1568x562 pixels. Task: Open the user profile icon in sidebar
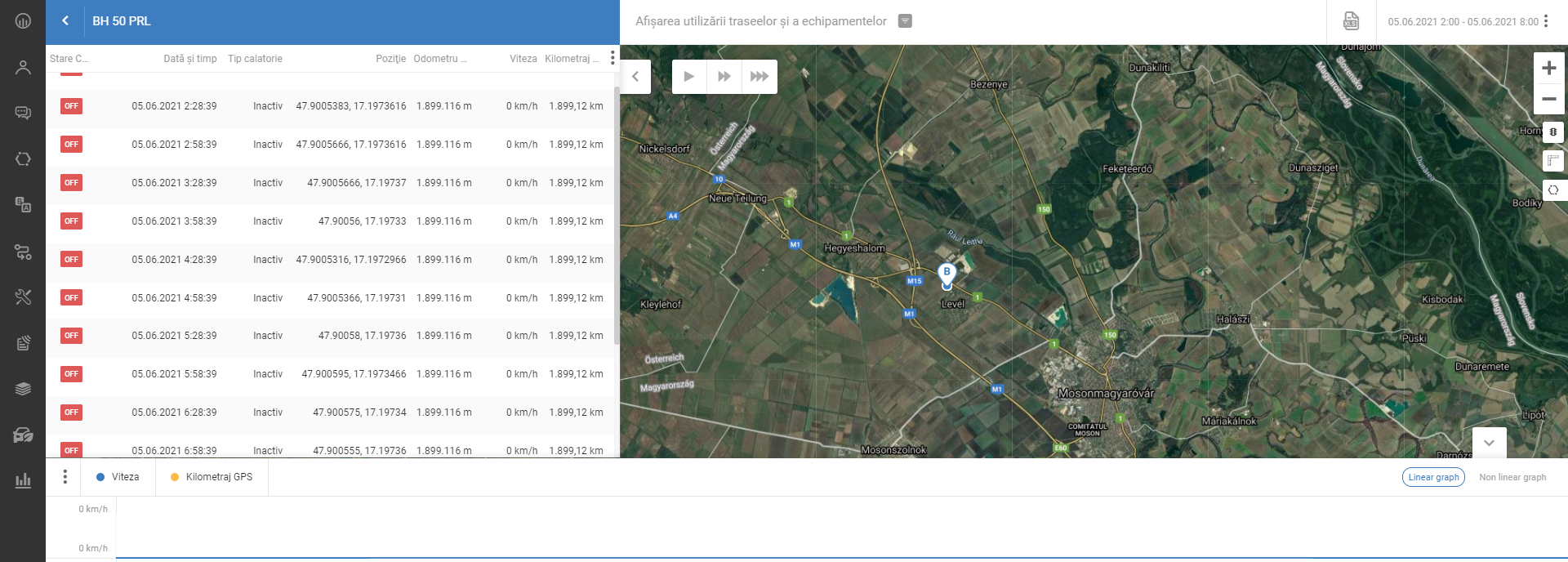(23, 68)
